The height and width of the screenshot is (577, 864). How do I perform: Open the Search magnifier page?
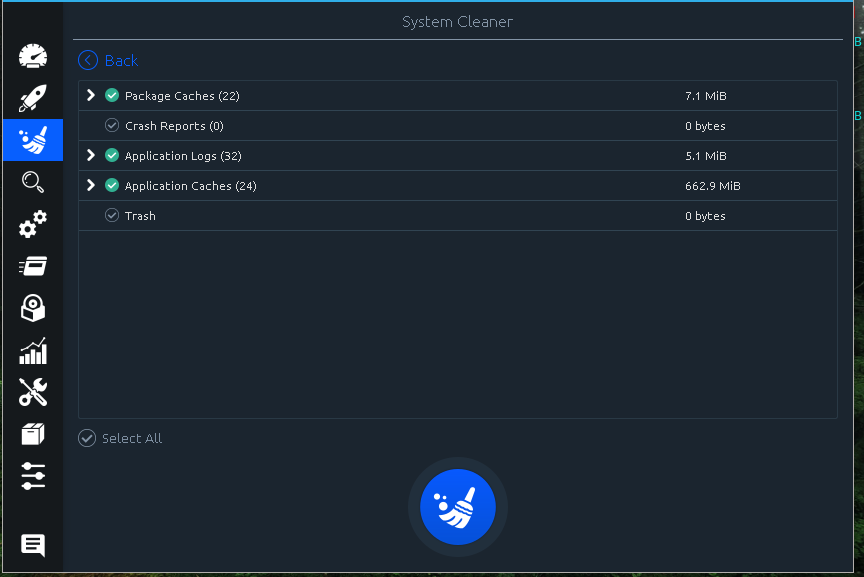pyautogui.click(x=33, y=182)
